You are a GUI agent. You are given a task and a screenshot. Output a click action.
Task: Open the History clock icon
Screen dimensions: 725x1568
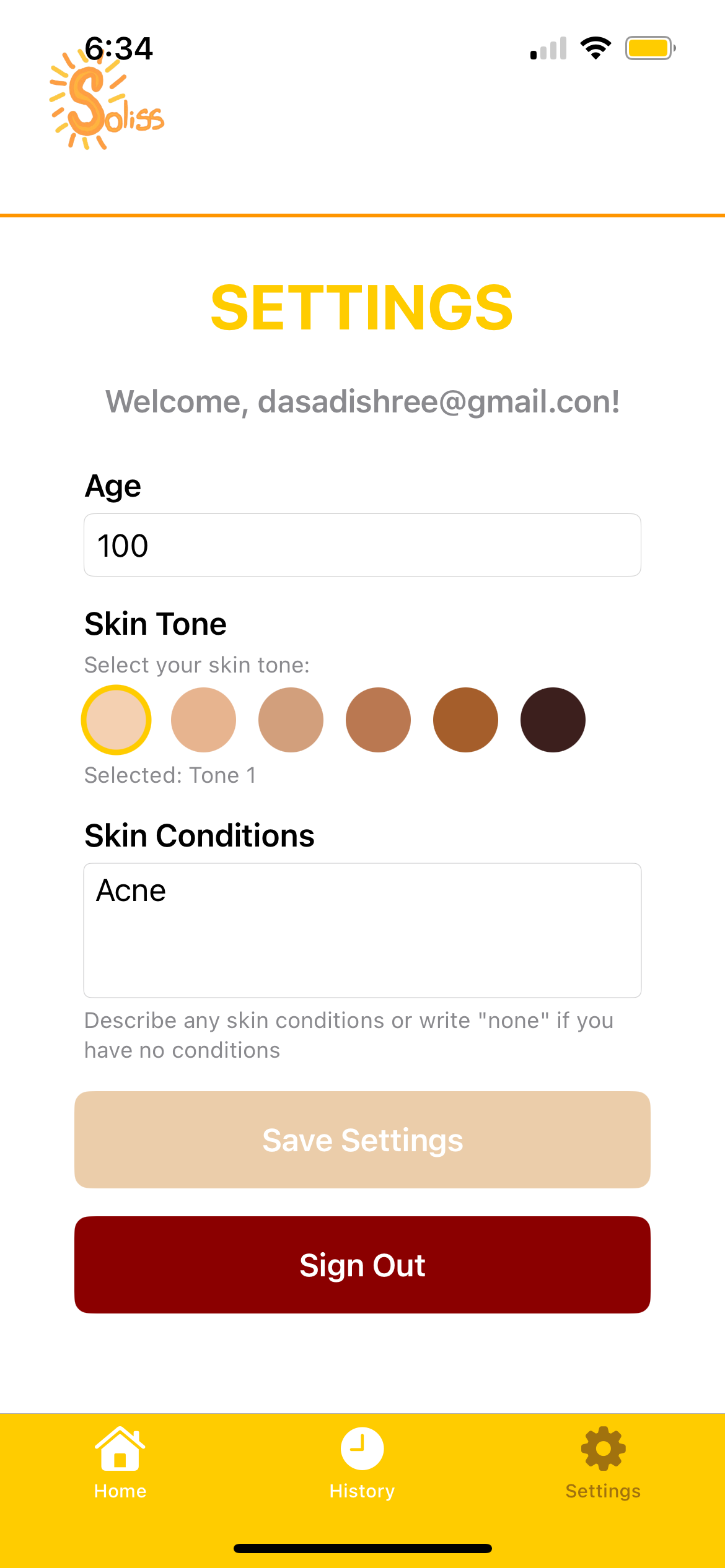point(362,1448)
